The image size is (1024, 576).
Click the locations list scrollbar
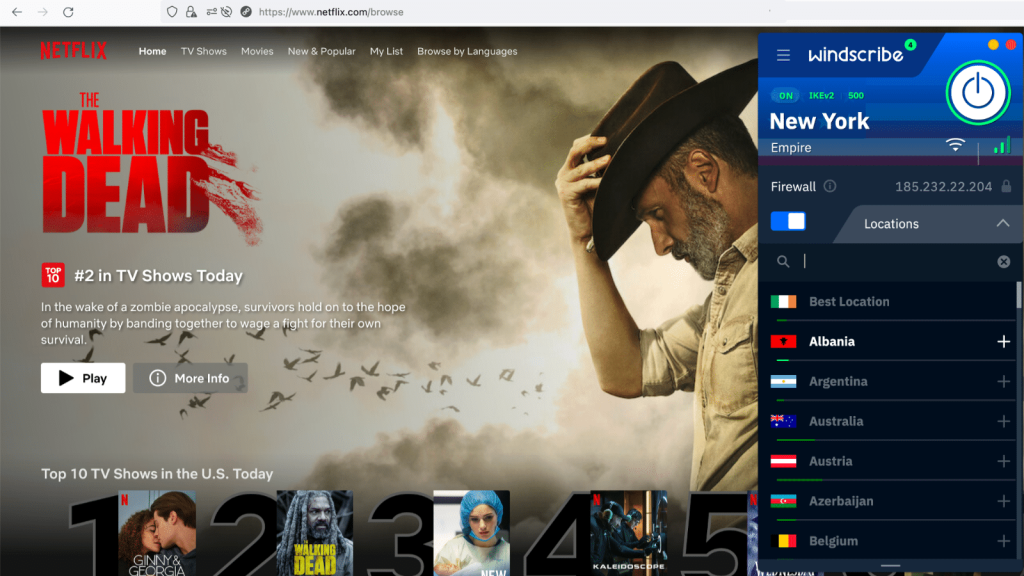point(1019,295)
